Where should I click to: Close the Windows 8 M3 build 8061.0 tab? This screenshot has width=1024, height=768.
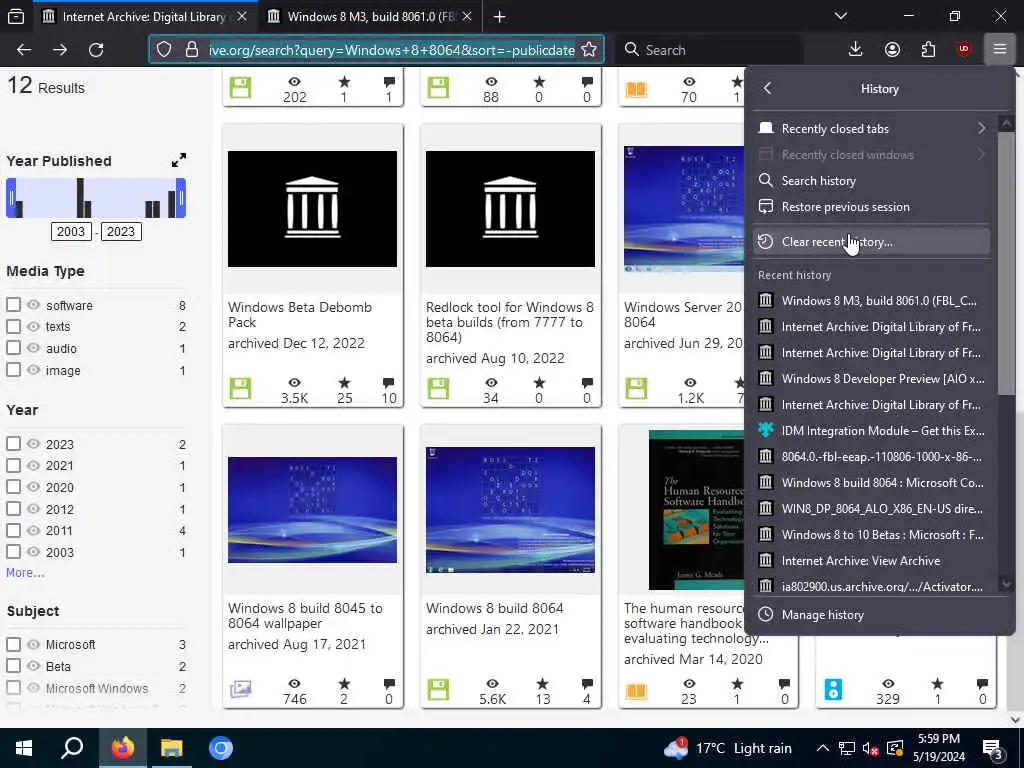[x=467, y=16]
